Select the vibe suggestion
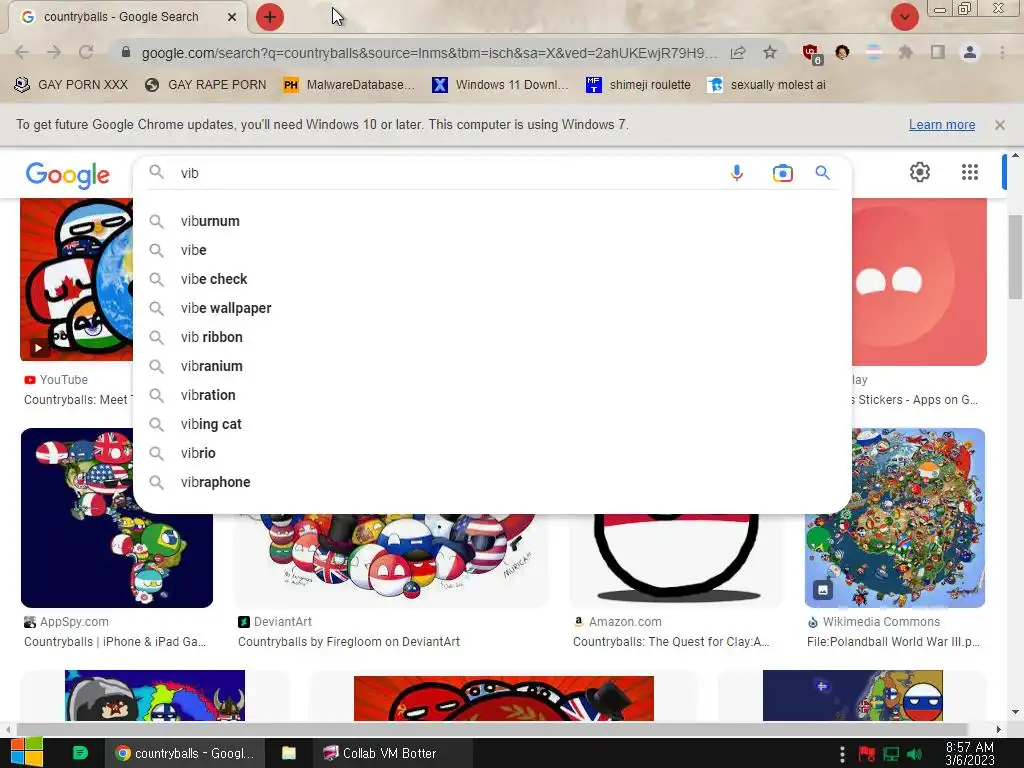1024x768 pixels. click(492, 250)
